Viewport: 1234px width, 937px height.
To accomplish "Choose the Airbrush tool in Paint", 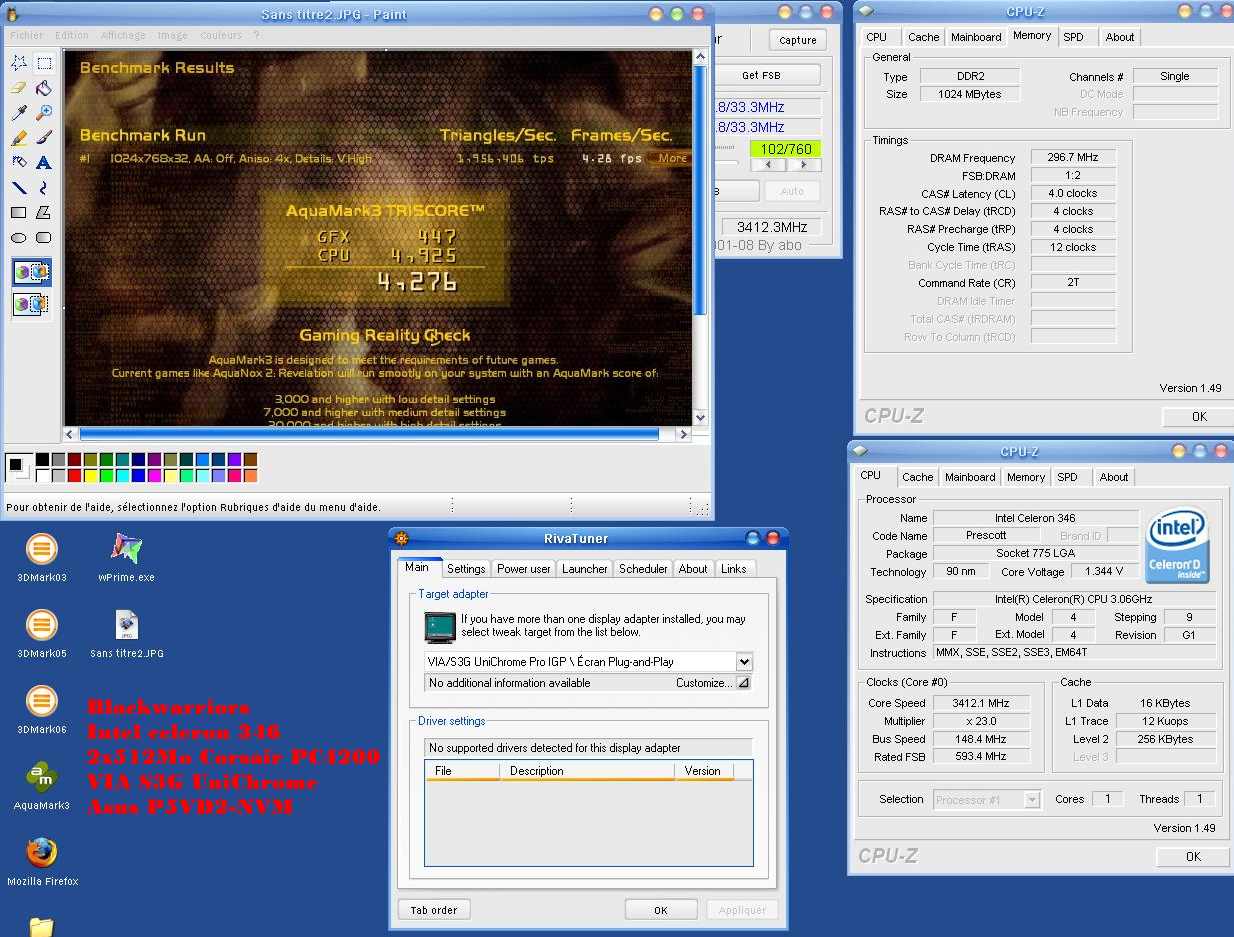I will tap(19, 162).
